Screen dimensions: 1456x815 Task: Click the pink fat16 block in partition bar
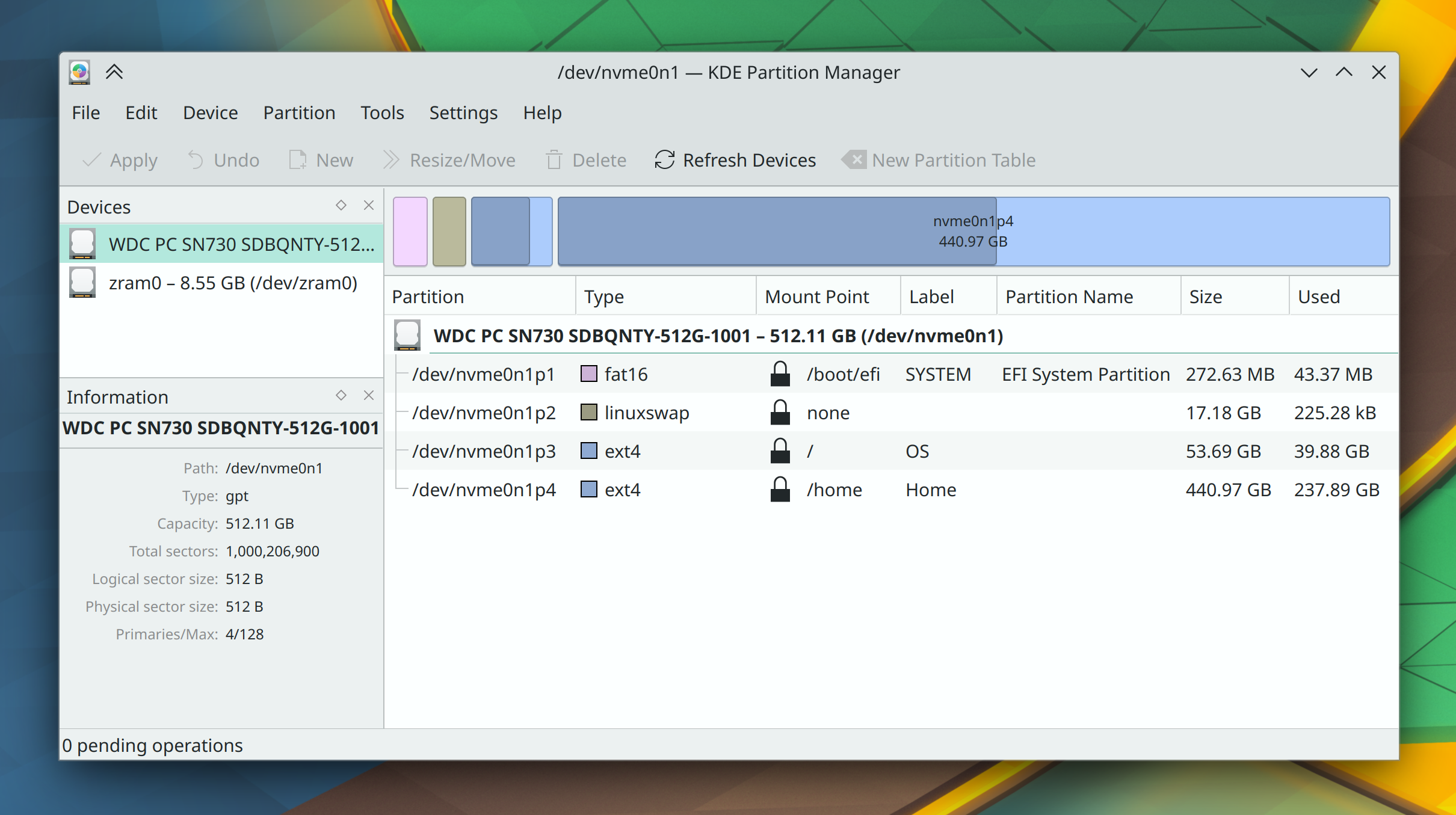(x=410, y=232)
